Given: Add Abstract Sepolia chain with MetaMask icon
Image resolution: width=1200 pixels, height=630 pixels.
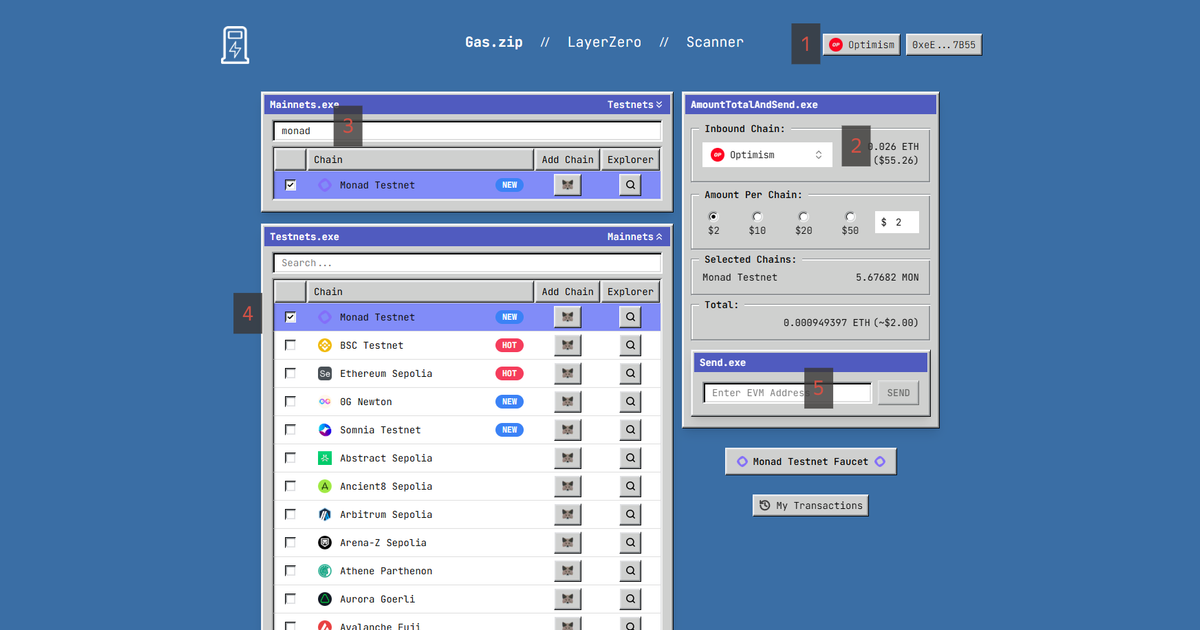Looking at the screenshot, I should [x=568, y=458].
